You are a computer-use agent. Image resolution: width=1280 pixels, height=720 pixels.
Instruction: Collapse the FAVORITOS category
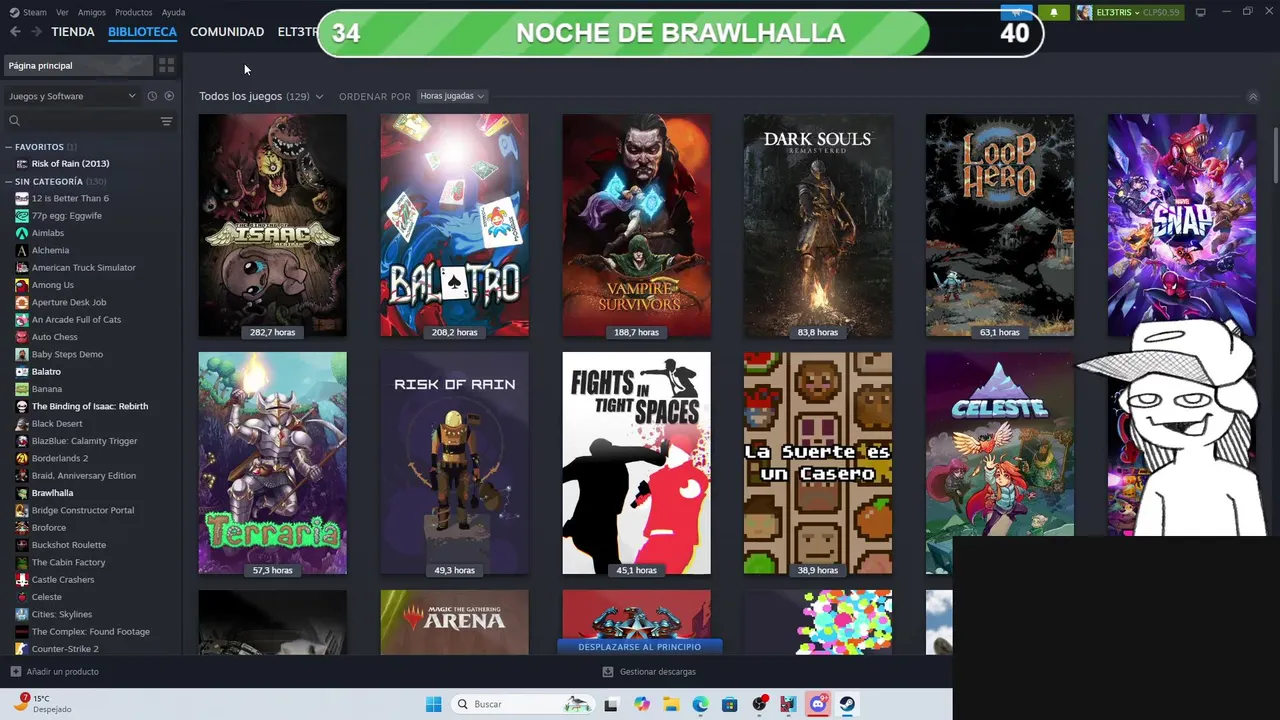(x=9, y=147)
